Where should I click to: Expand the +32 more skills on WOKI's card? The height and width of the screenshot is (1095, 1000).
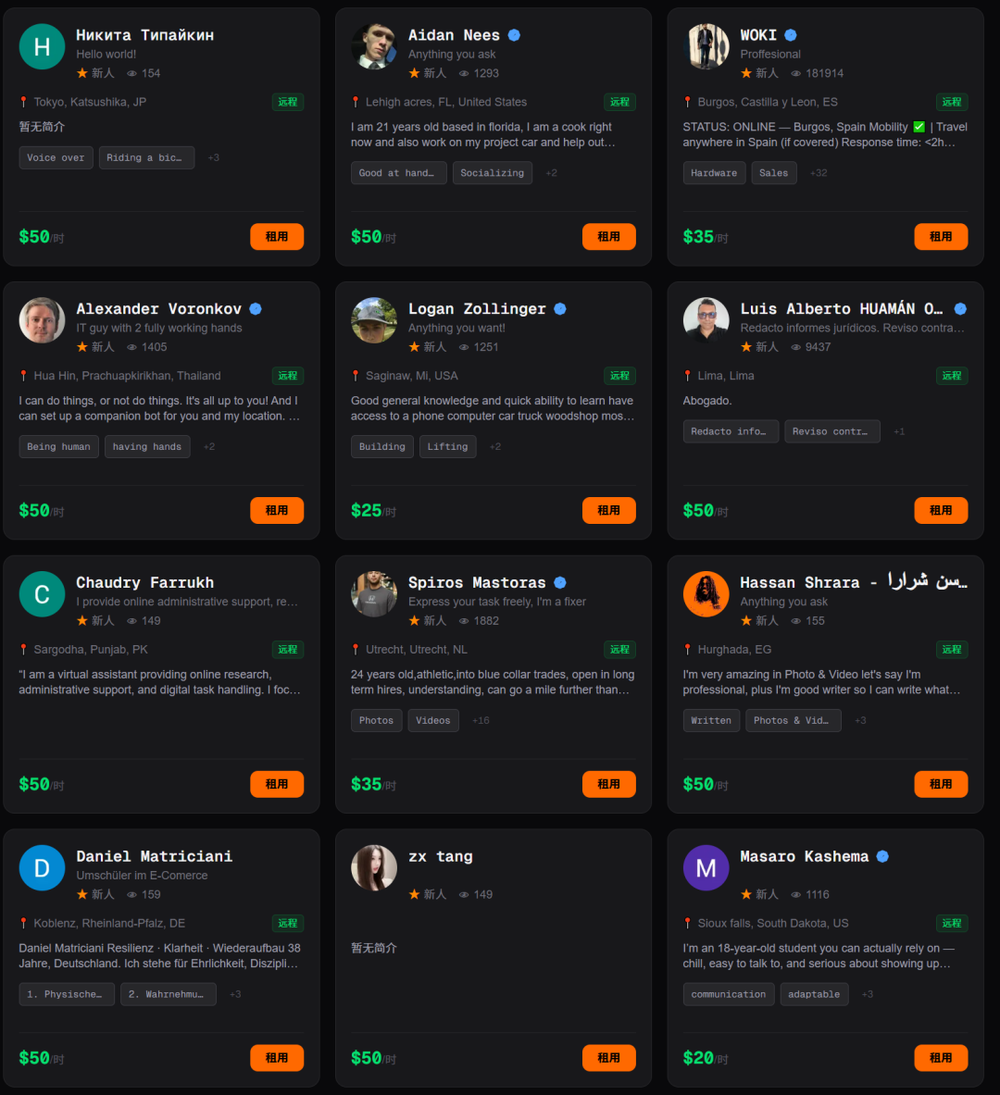[818, 173]
